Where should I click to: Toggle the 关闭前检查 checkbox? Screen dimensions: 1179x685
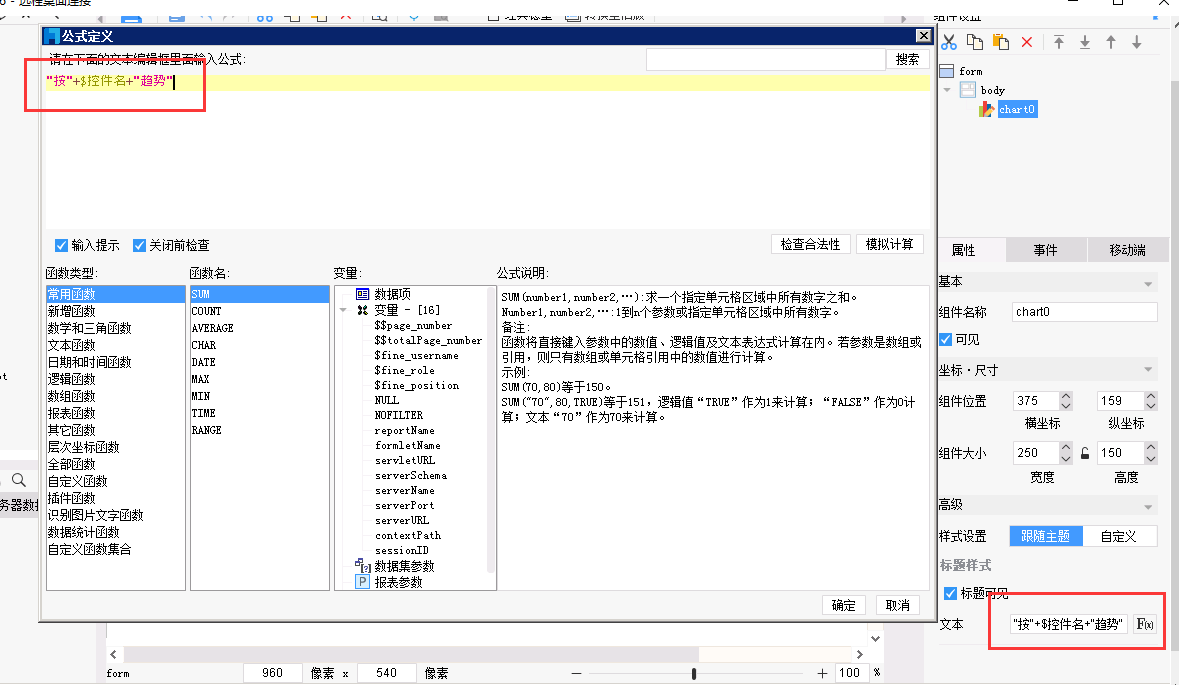point(139,246)
